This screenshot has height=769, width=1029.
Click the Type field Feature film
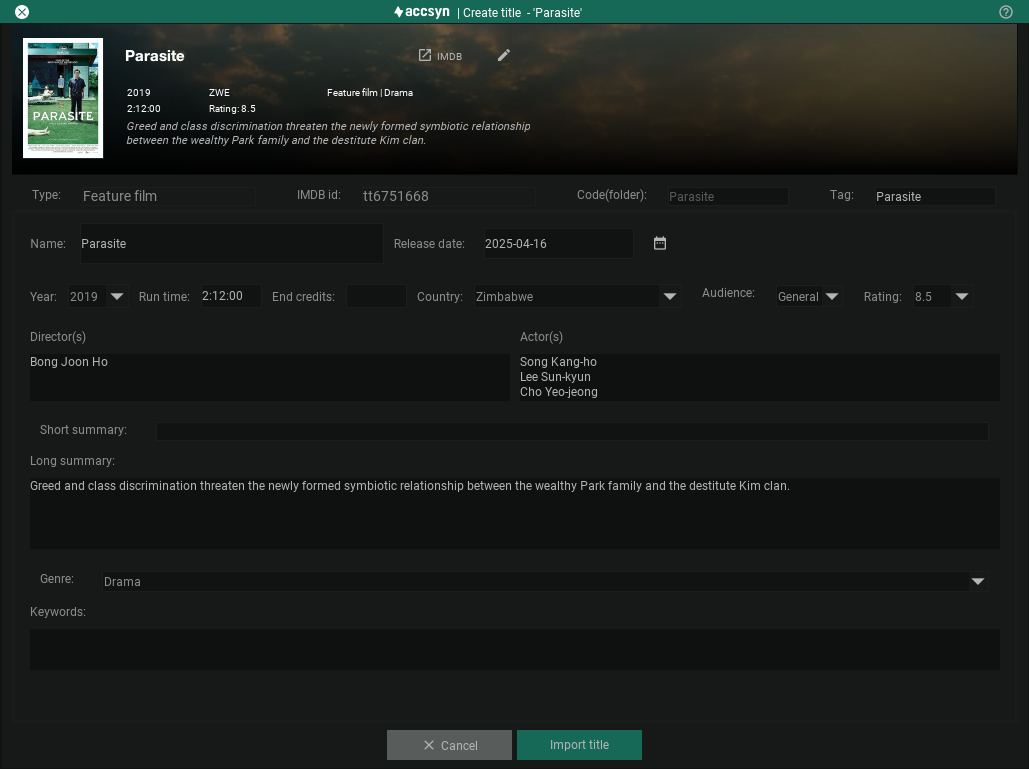click(x=168, y=196)
